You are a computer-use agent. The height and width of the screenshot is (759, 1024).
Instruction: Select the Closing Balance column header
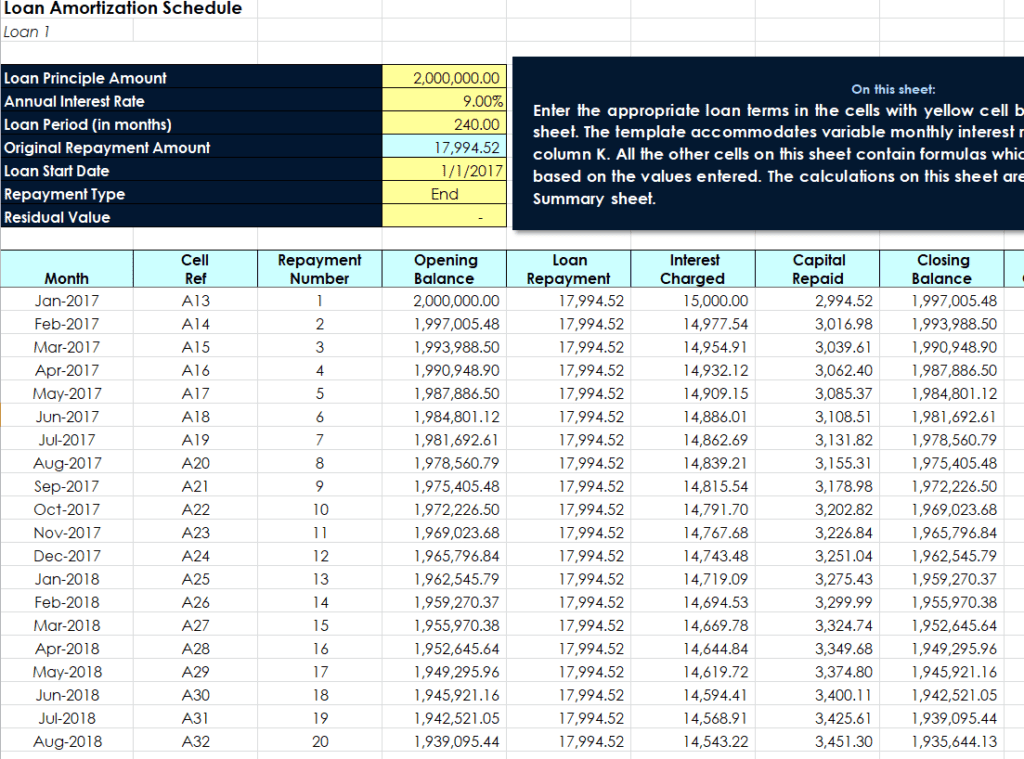[942, 269]
